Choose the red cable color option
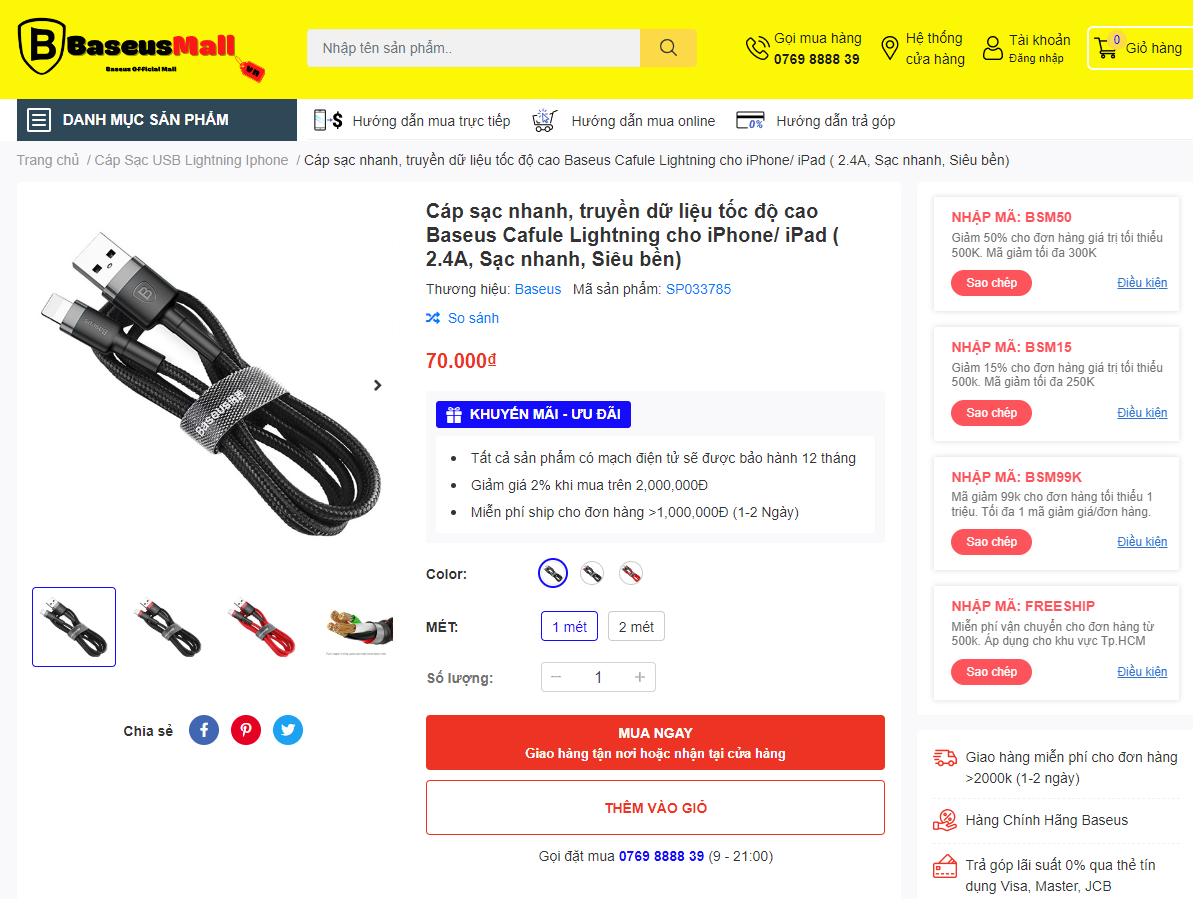The image size is (1194, 922). [x=631, y=573]
